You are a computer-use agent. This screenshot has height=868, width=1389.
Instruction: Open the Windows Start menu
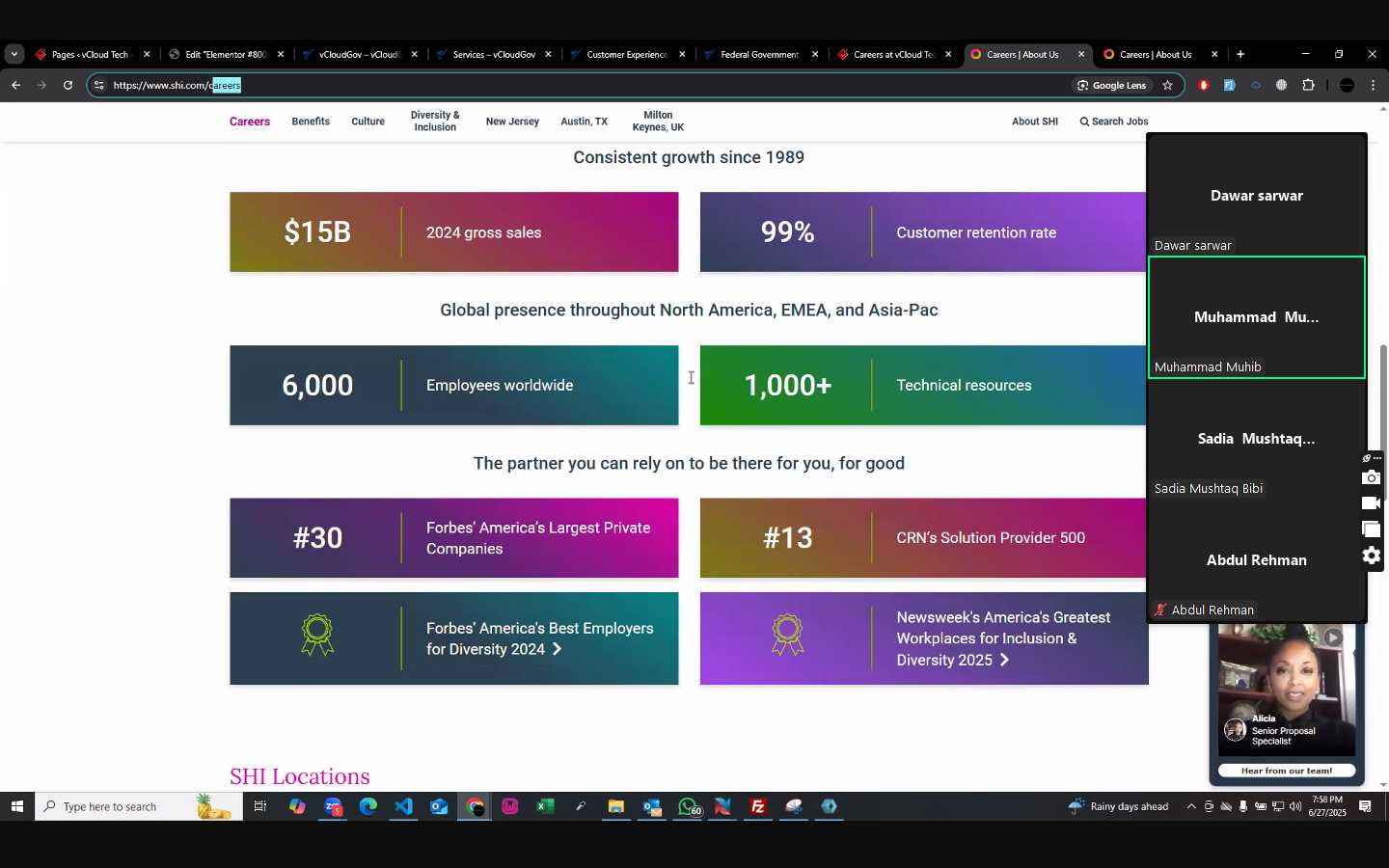click(16, 806)
